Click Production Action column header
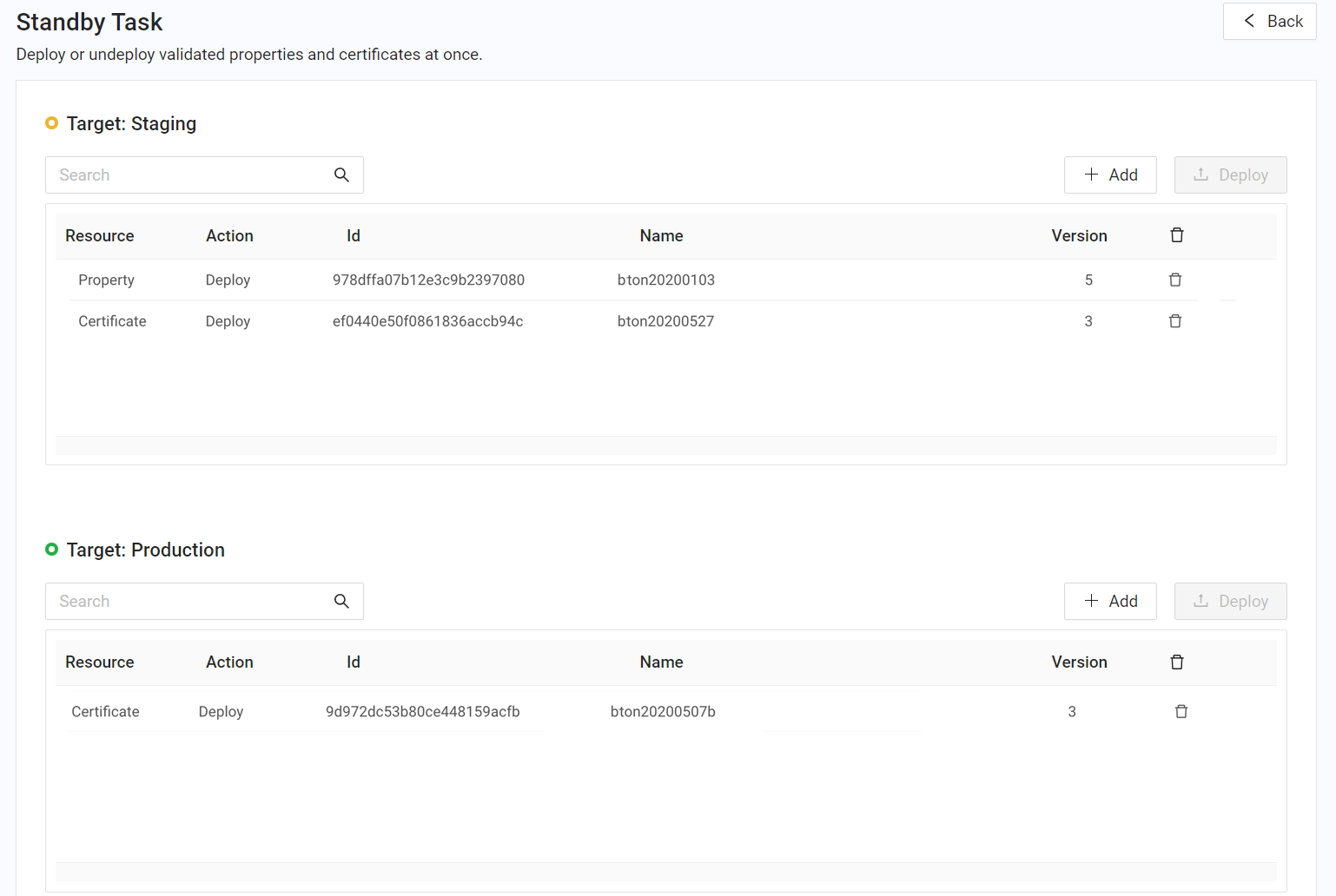The image size is (1336, 896). click(x=229, y=662)
